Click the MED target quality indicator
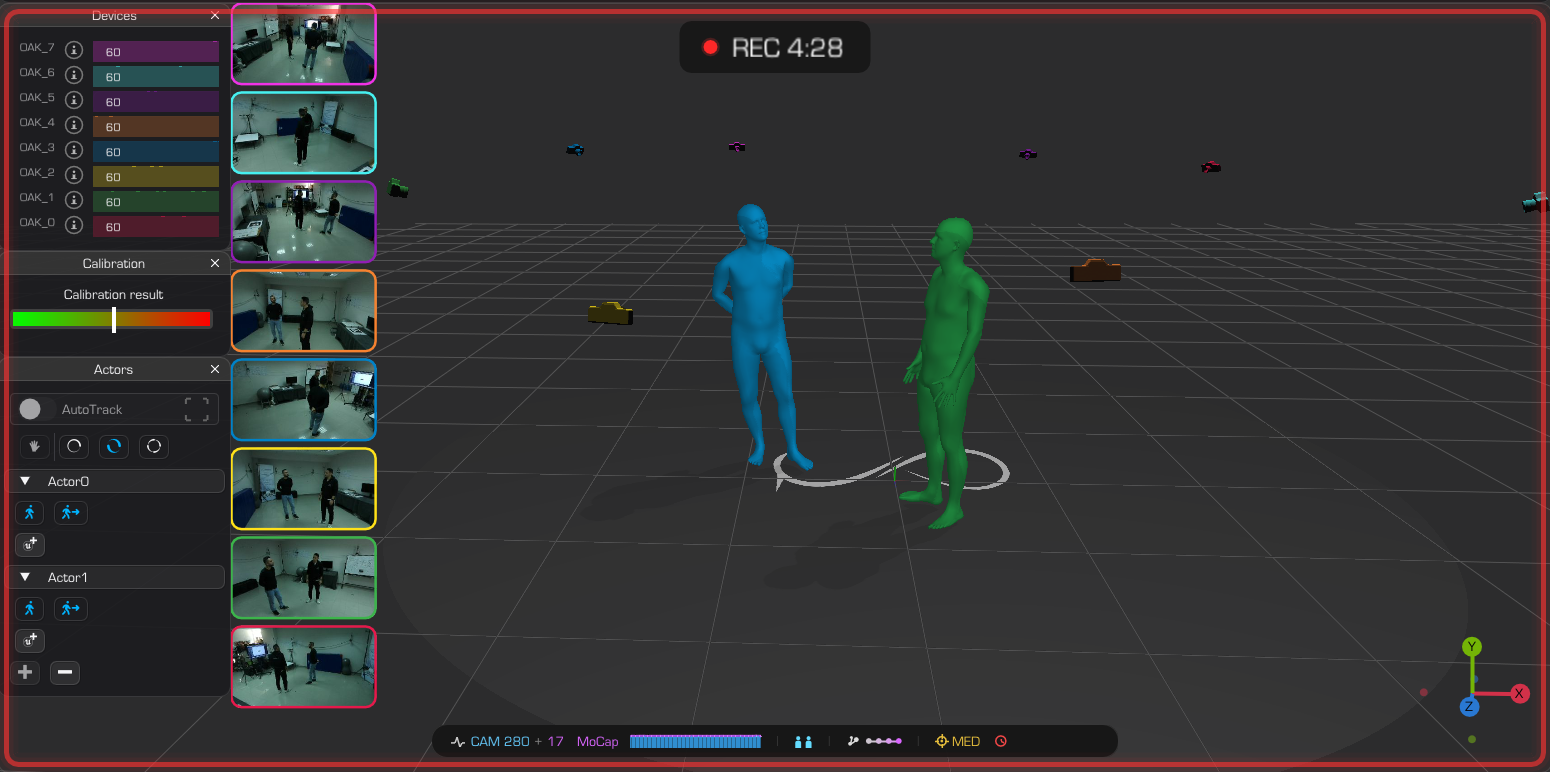 tap(957, 742)
